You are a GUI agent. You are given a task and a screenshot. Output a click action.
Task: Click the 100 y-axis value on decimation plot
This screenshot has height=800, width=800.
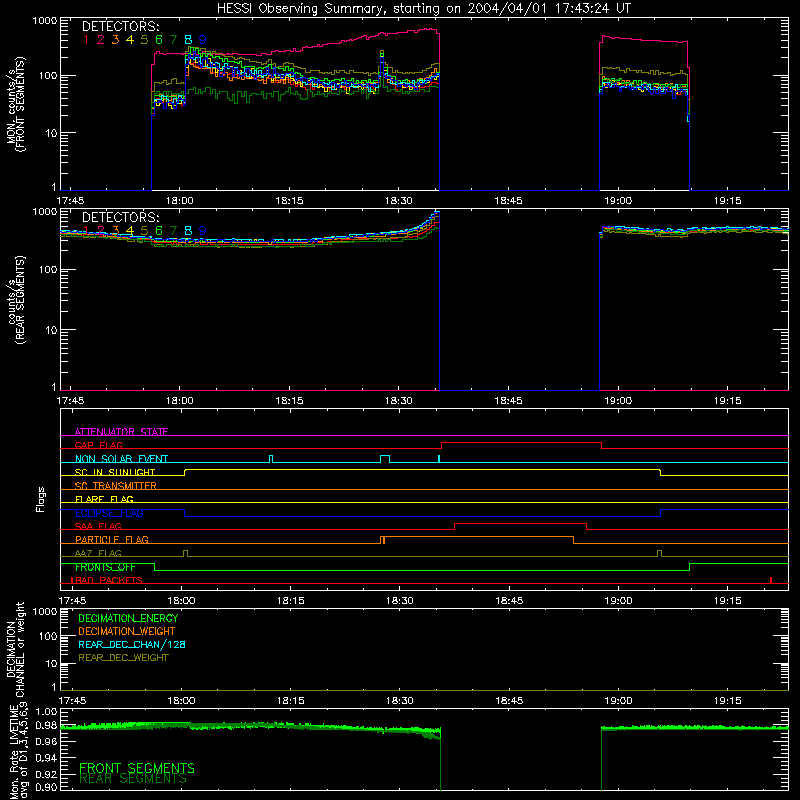[48, 636]
